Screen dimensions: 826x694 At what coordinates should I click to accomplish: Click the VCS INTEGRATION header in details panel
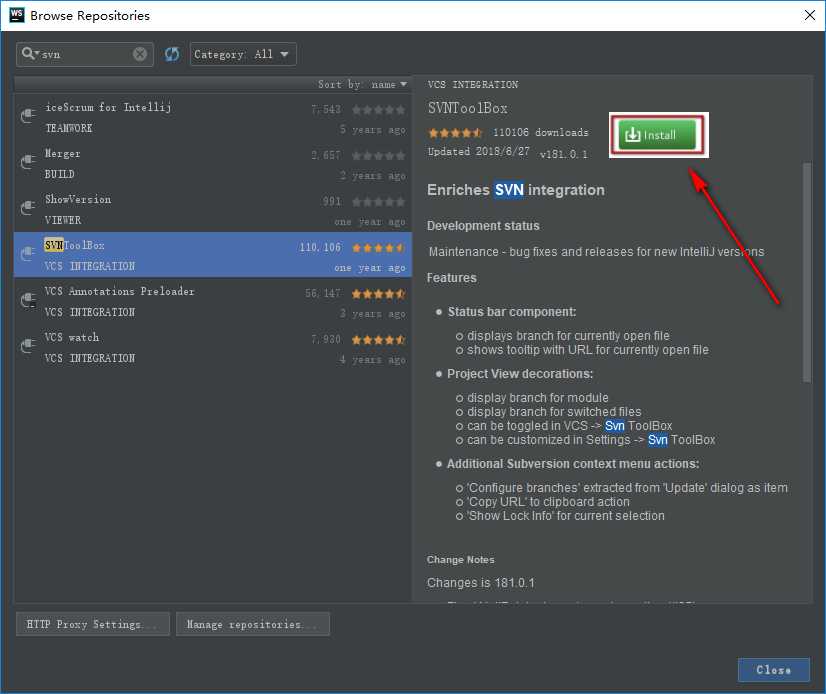click(x=473, y=84)
